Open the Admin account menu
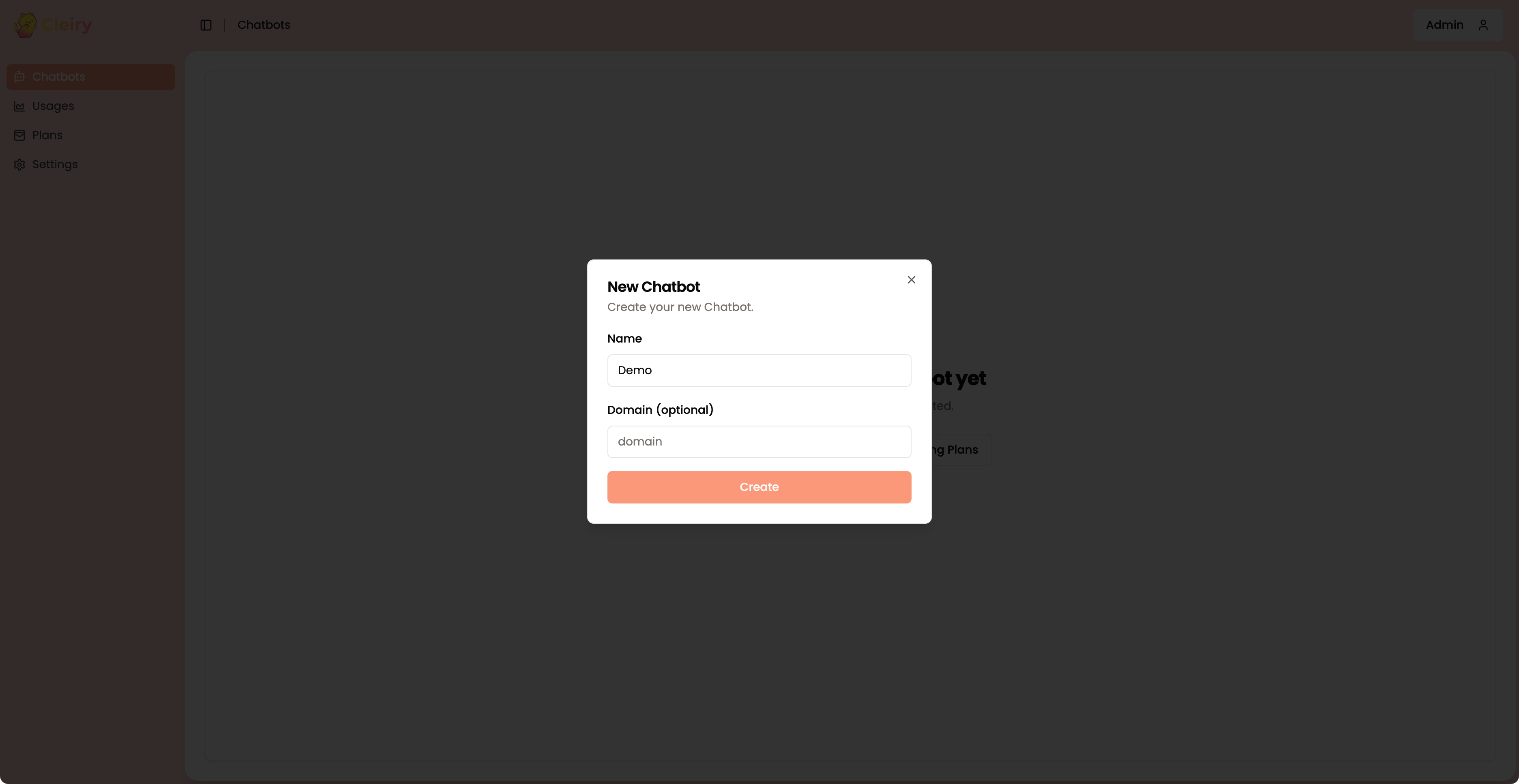Screen dimensions: 1519x784 (1457, 25)
